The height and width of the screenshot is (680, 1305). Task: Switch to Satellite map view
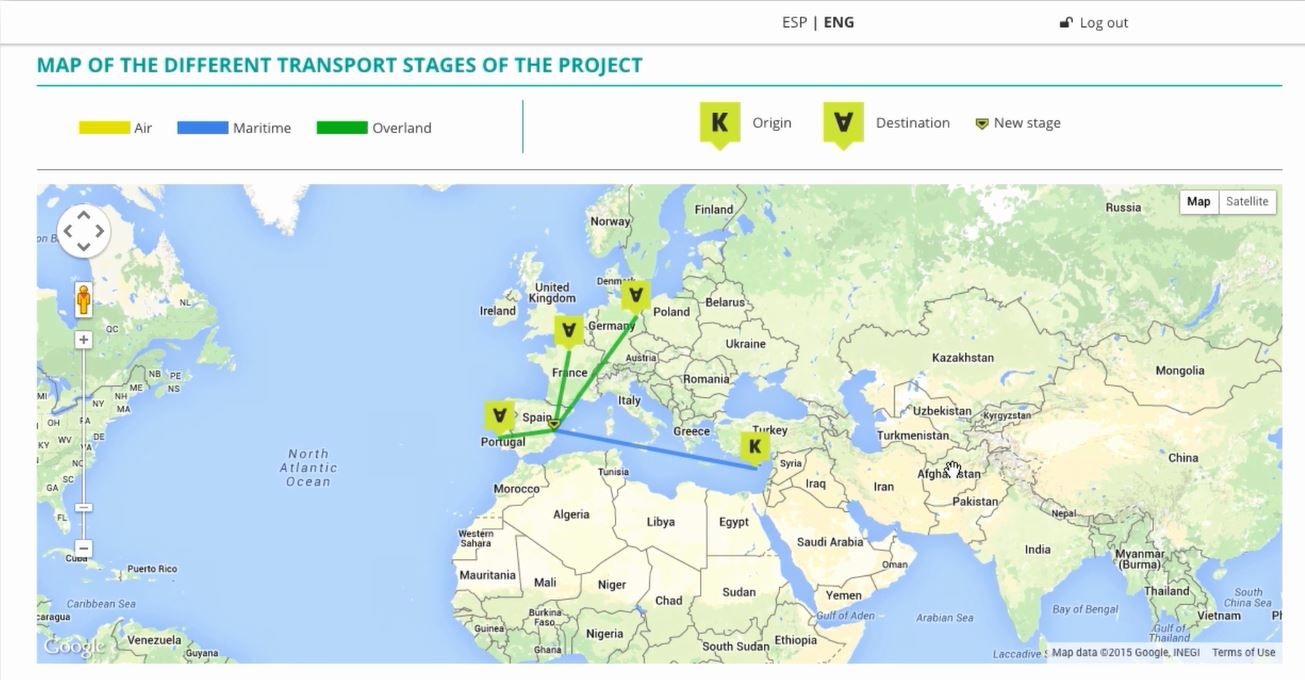(x=1247, y=201)
